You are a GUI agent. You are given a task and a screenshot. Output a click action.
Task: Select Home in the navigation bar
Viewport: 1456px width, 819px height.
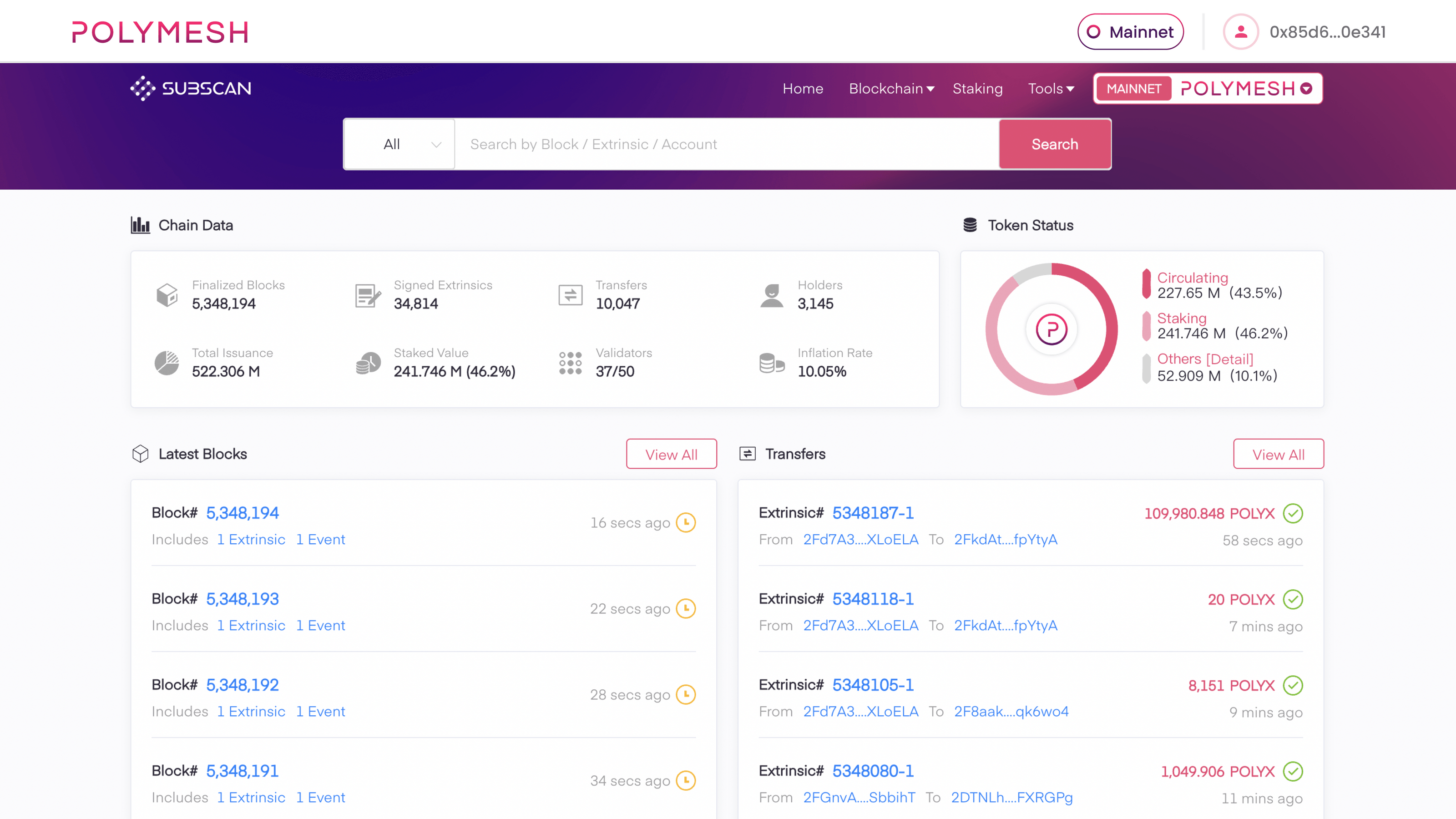point(803,89)
